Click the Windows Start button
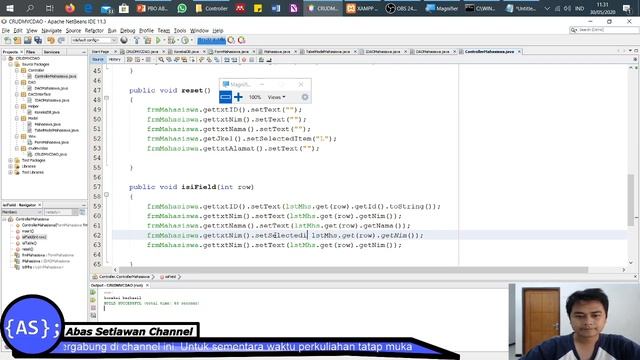Screen dimensions: 640x360 pyautogui.click(x=10, y=8)
